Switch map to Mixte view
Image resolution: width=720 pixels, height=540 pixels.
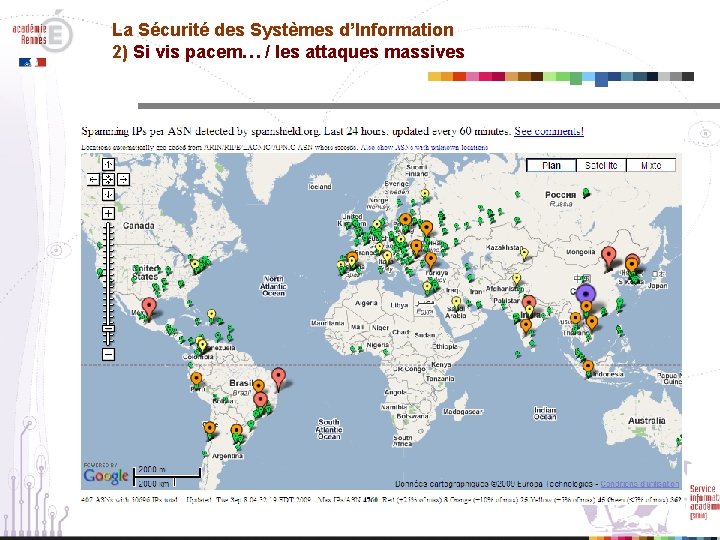coord(651,165)
